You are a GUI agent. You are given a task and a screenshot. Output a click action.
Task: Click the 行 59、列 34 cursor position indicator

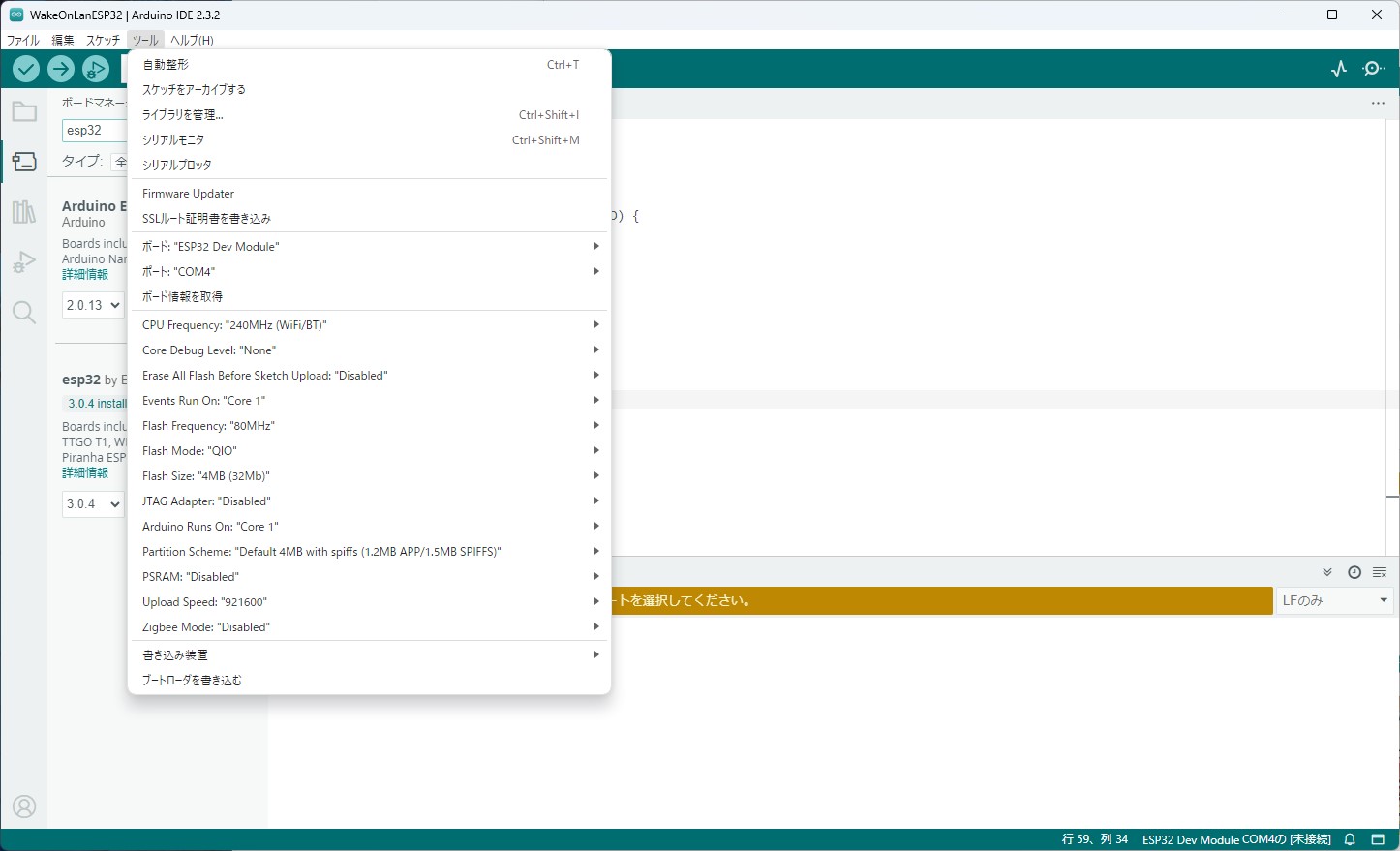1094,839
